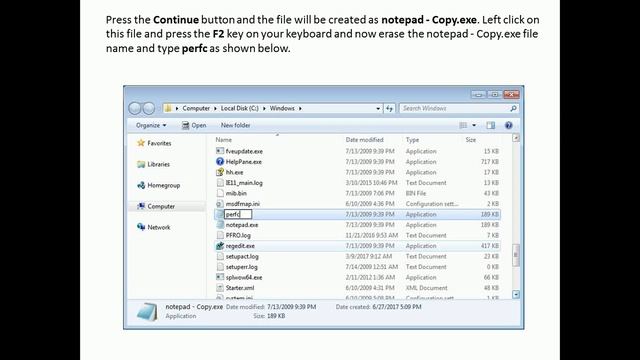640x360 pixels.
Task: Click inside the perfc rename text box
Action: coord(238,214)
